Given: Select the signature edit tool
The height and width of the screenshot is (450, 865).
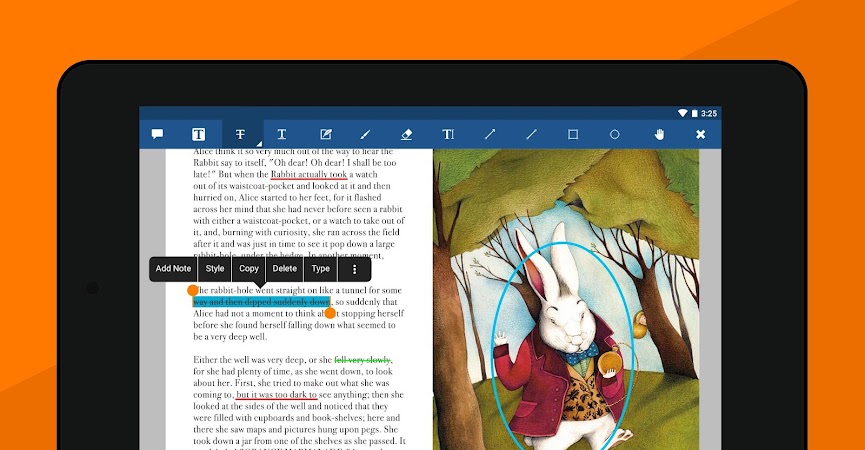Looking at the screenshot, I should [x=325, y=134].
